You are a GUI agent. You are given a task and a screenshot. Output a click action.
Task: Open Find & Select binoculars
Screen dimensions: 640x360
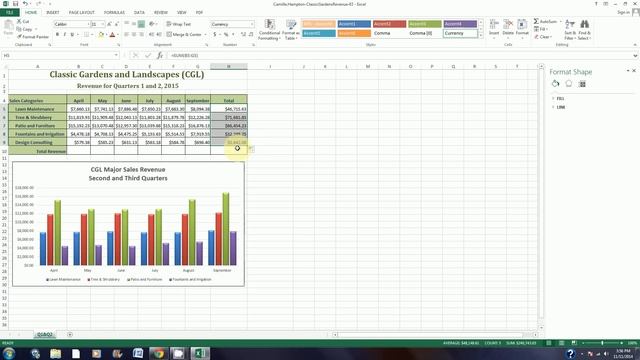(x=584, y=29)
